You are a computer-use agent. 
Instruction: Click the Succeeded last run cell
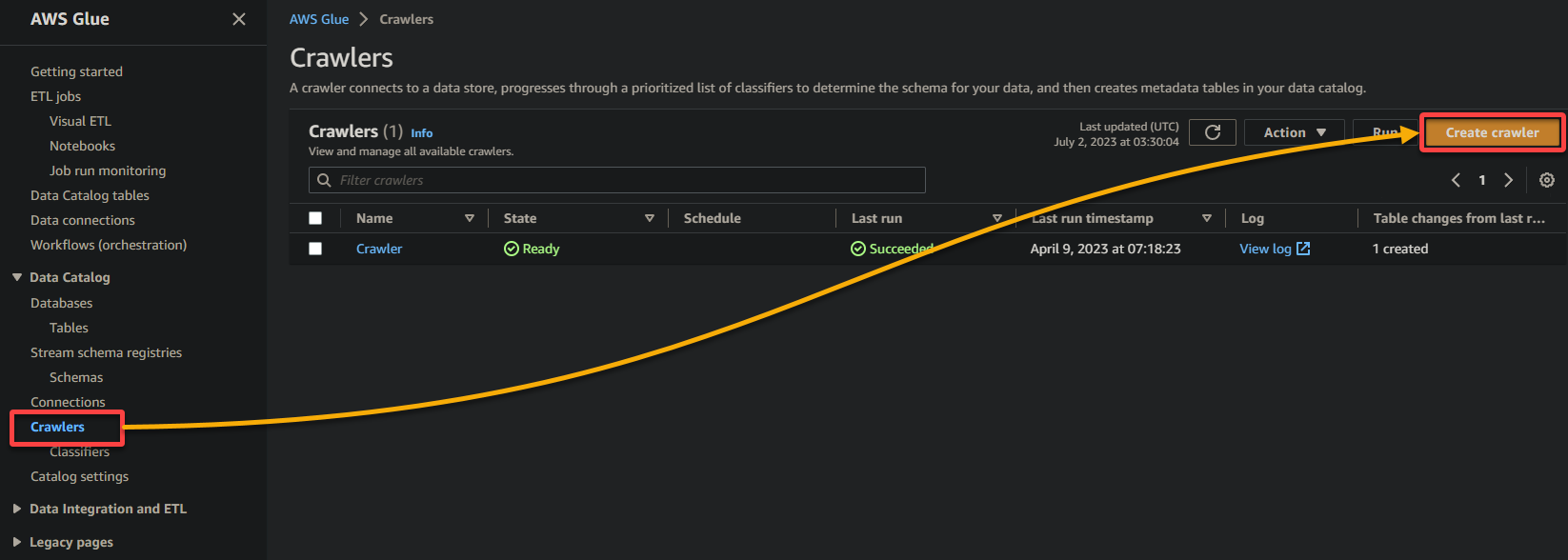point(892,249)
